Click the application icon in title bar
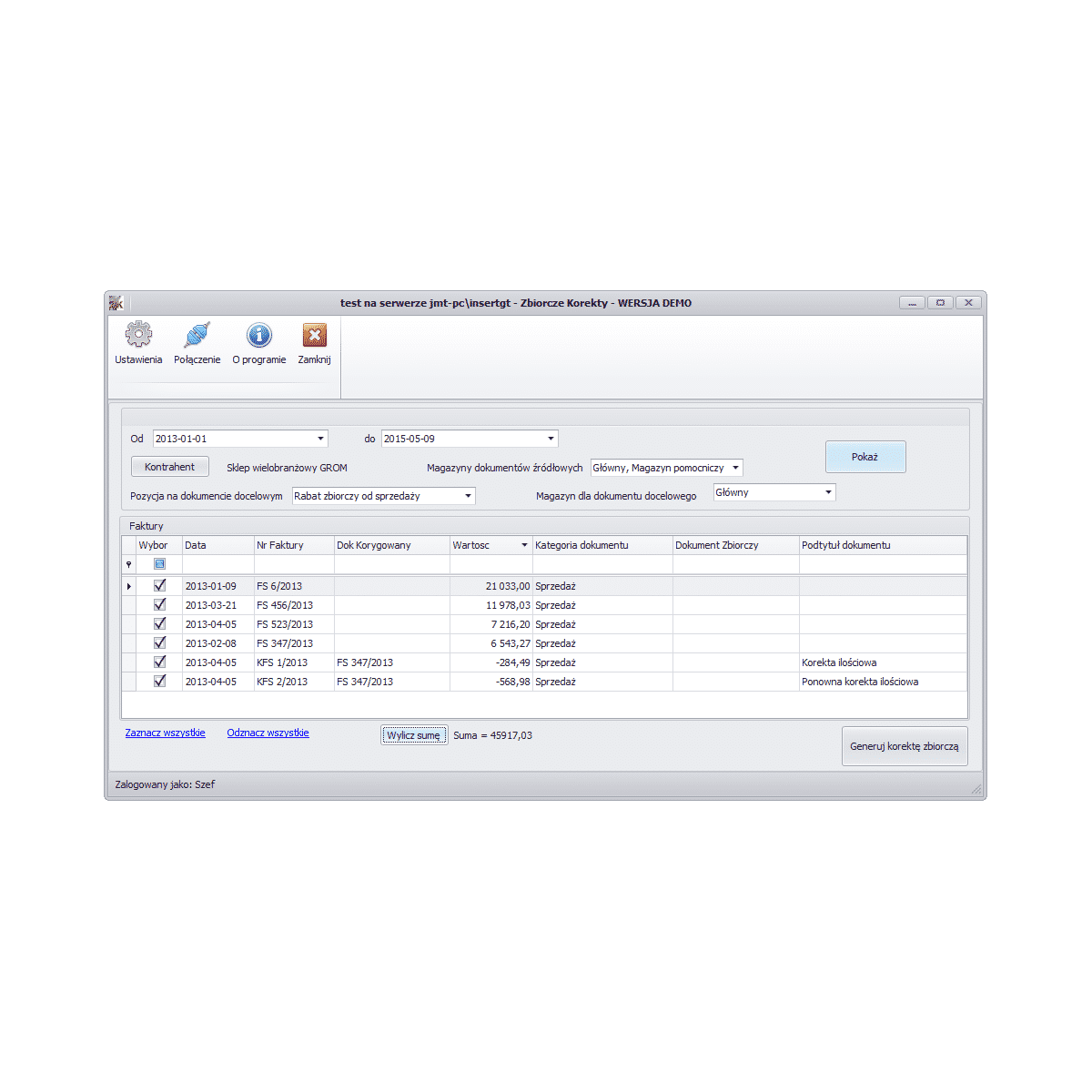This screenshot has height=1092, width=1092. pos(116,303)
